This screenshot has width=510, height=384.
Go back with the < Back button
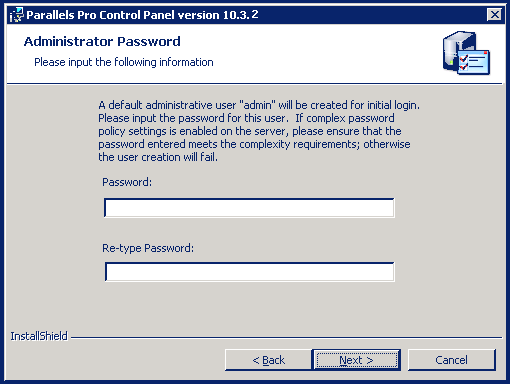268,360
